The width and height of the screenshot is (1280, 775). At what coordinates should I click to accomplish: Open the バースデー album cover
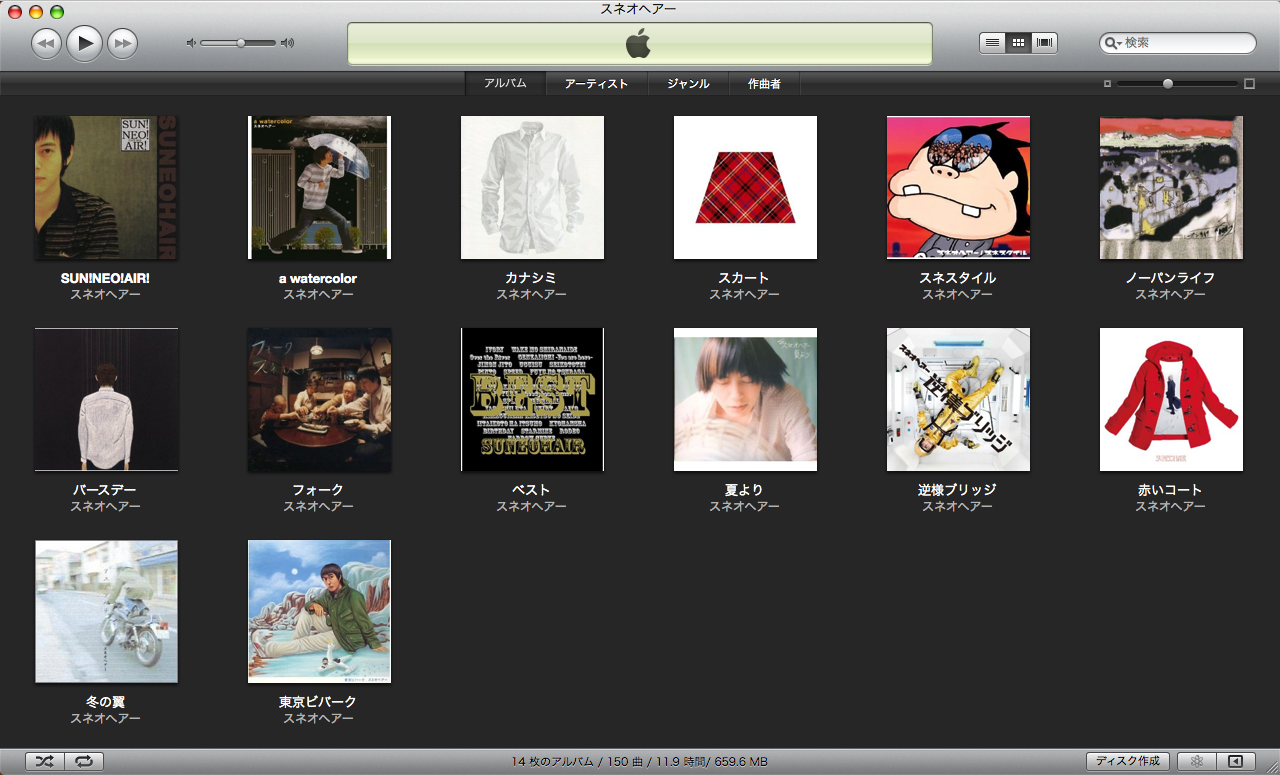click(x=106, y=399)
